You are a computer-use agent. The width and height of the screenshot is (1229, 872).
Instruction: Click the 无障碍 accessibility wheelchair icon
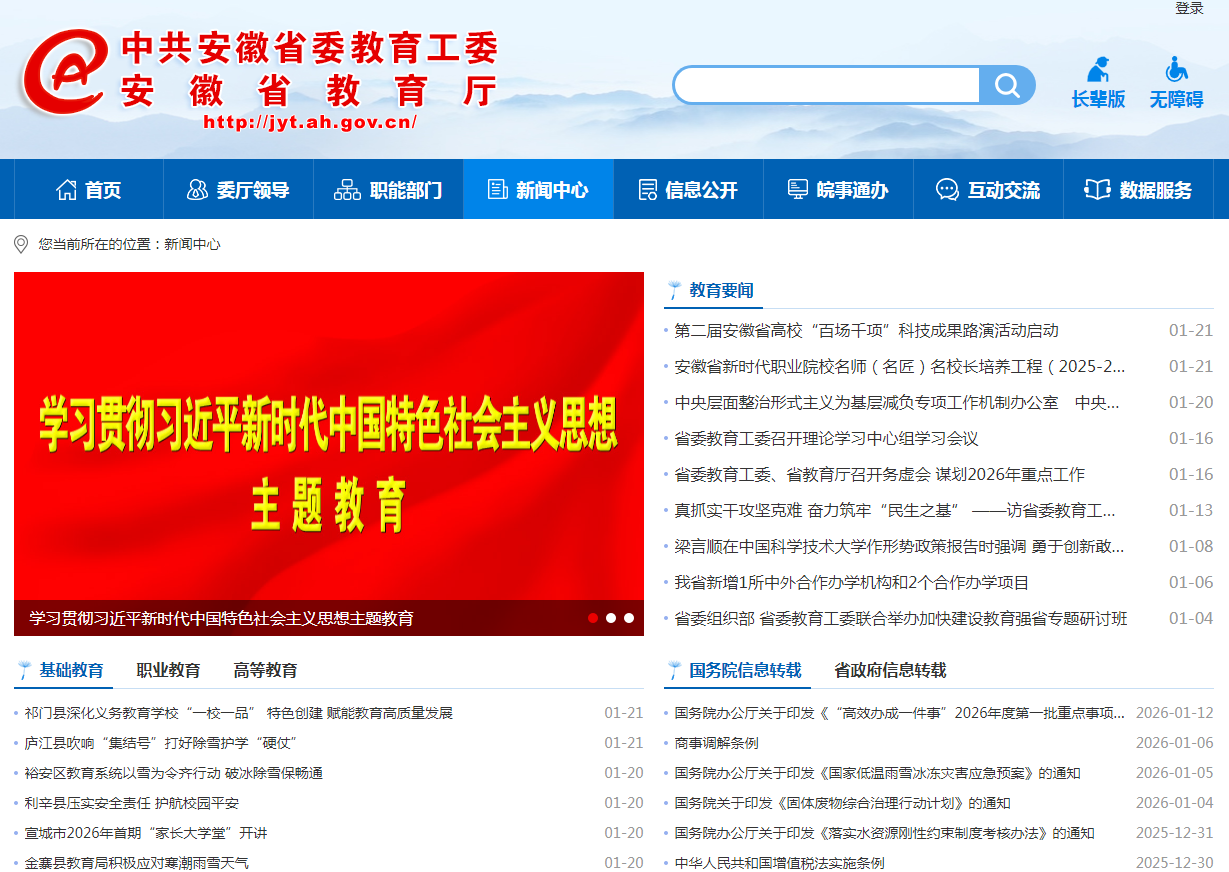click(x=1176, y=70)
